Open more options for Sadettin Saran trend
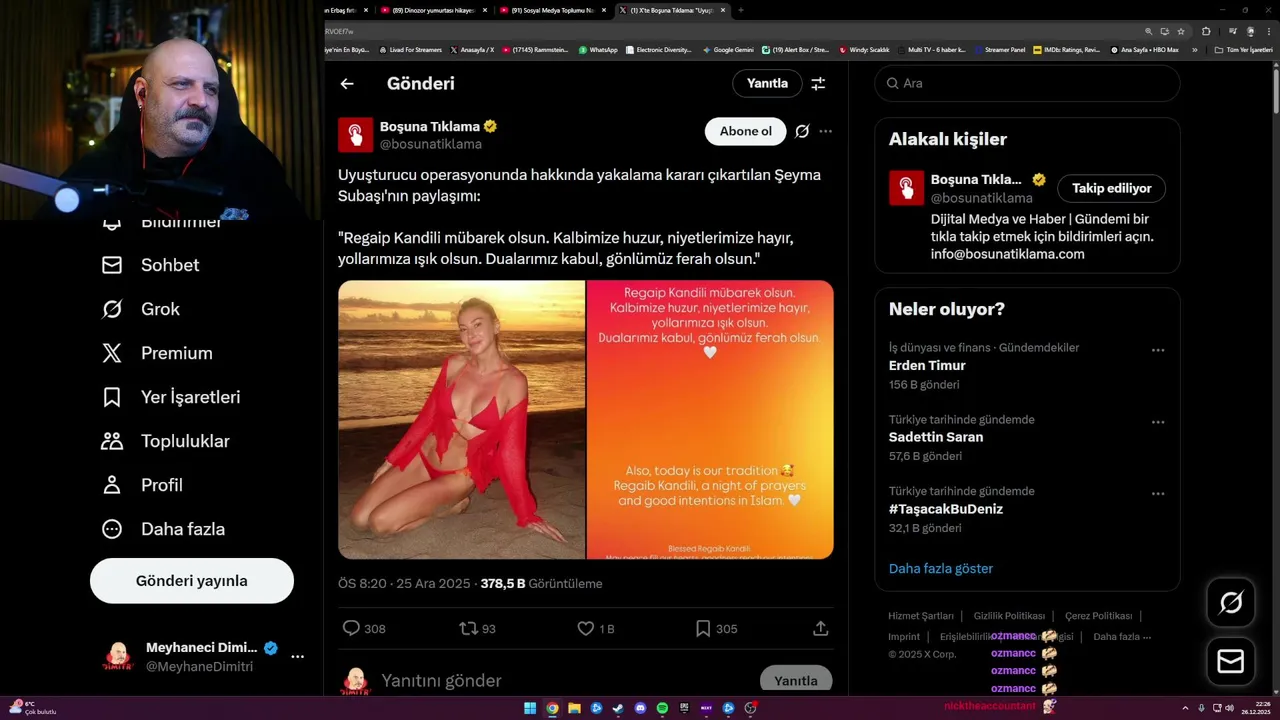The height and width of the screenshot is (720, 1280). (1158, 422)
